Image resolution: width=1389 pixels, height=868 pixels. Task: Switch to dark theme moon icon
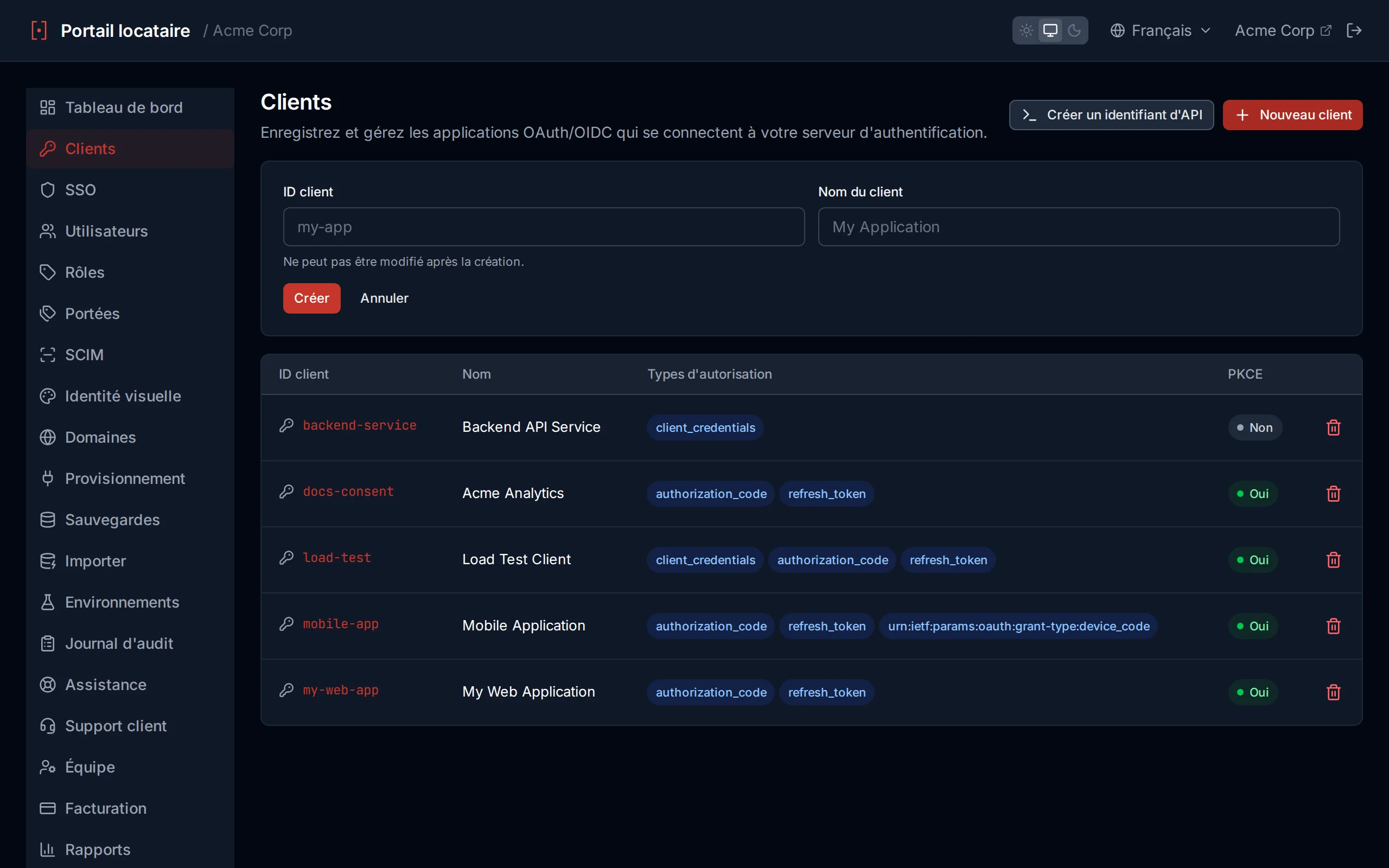pos(1074,30)
